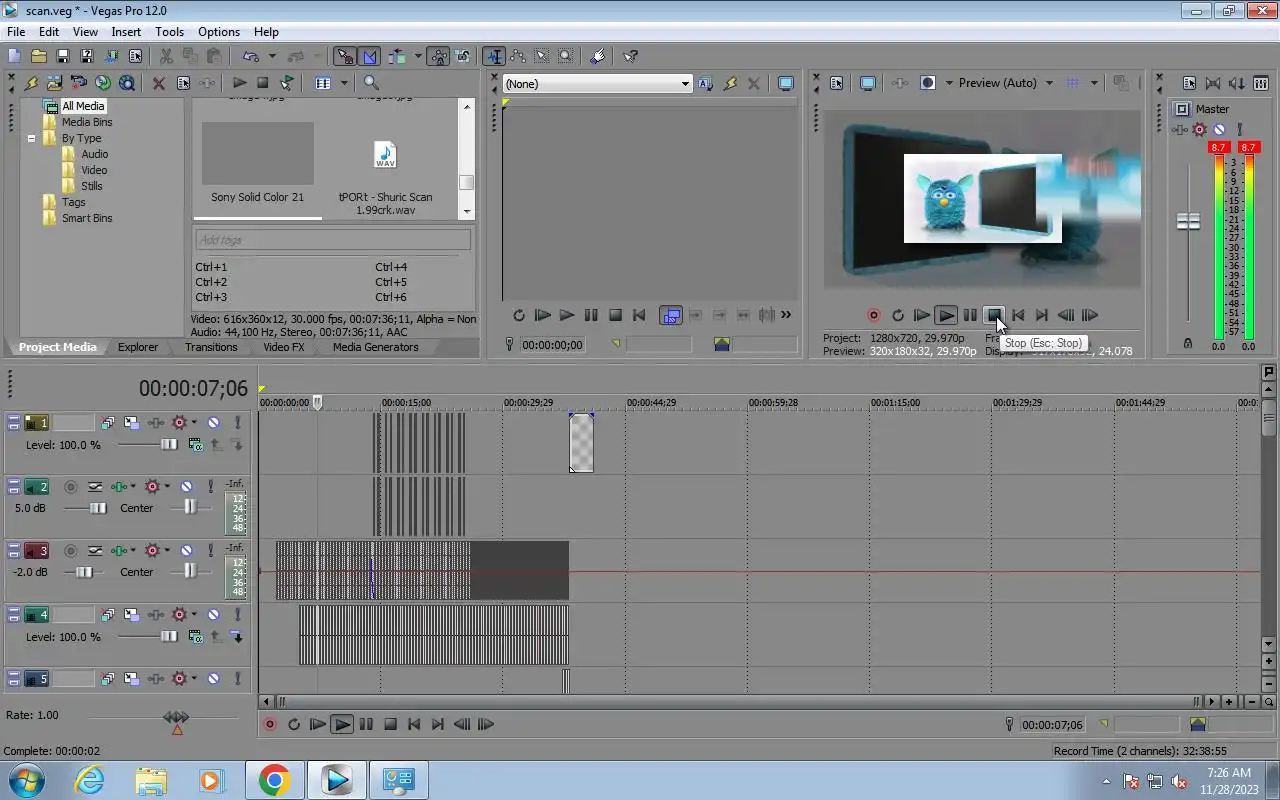Open the Project Media views dropdown arrow
This screenshot has height=800, width=1280.
(x=344, y=83)
